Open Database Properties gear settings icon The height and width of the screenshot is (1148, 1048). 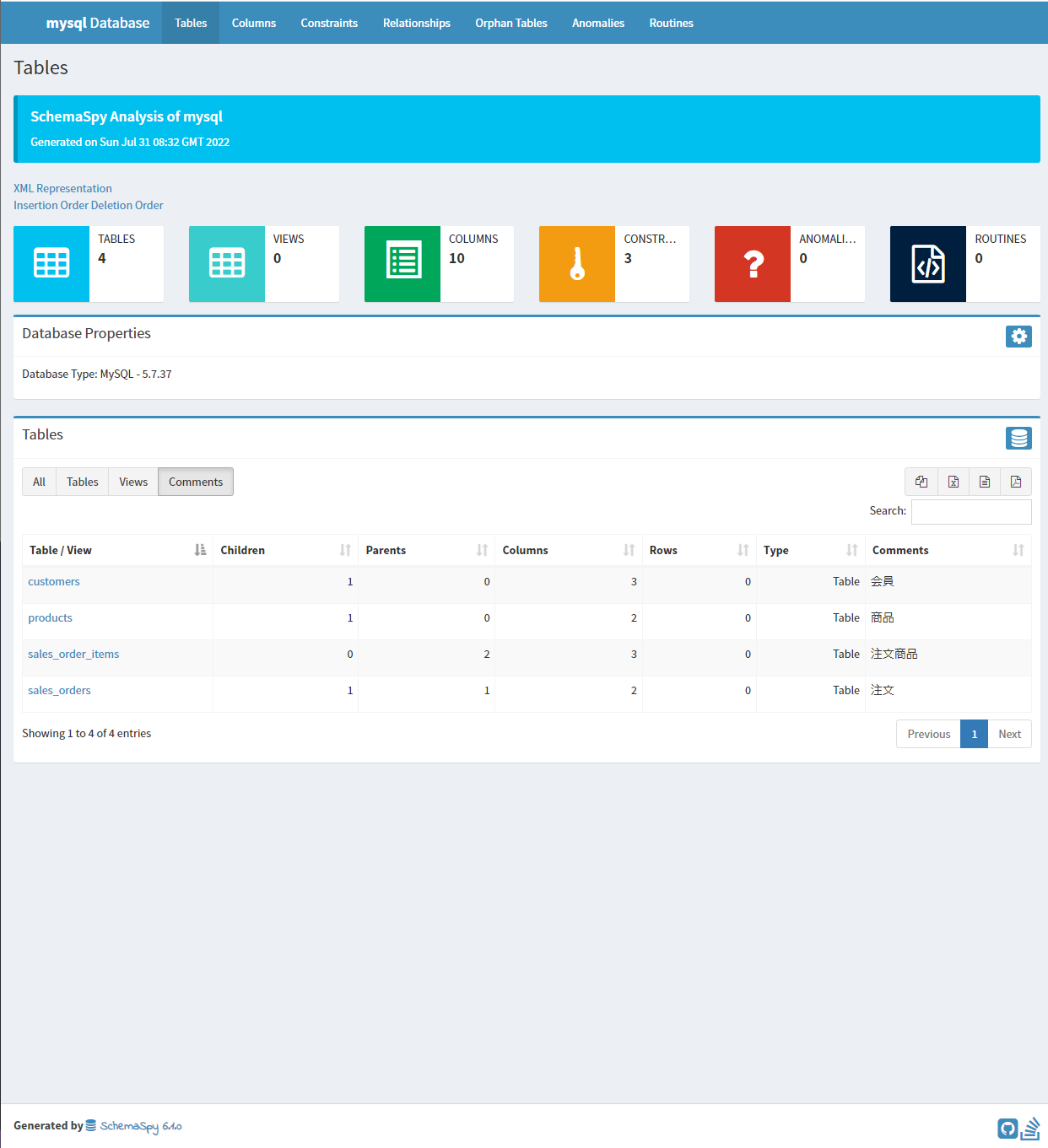[1018, 337]
